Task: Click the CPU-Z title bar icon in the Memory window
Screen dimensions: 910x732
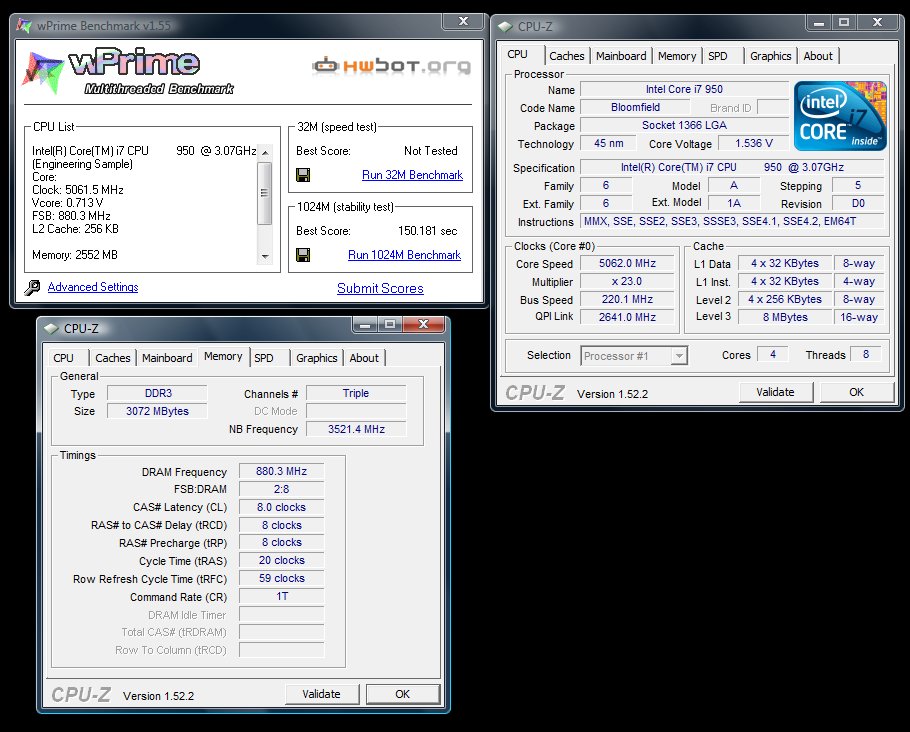Action: 51,329
